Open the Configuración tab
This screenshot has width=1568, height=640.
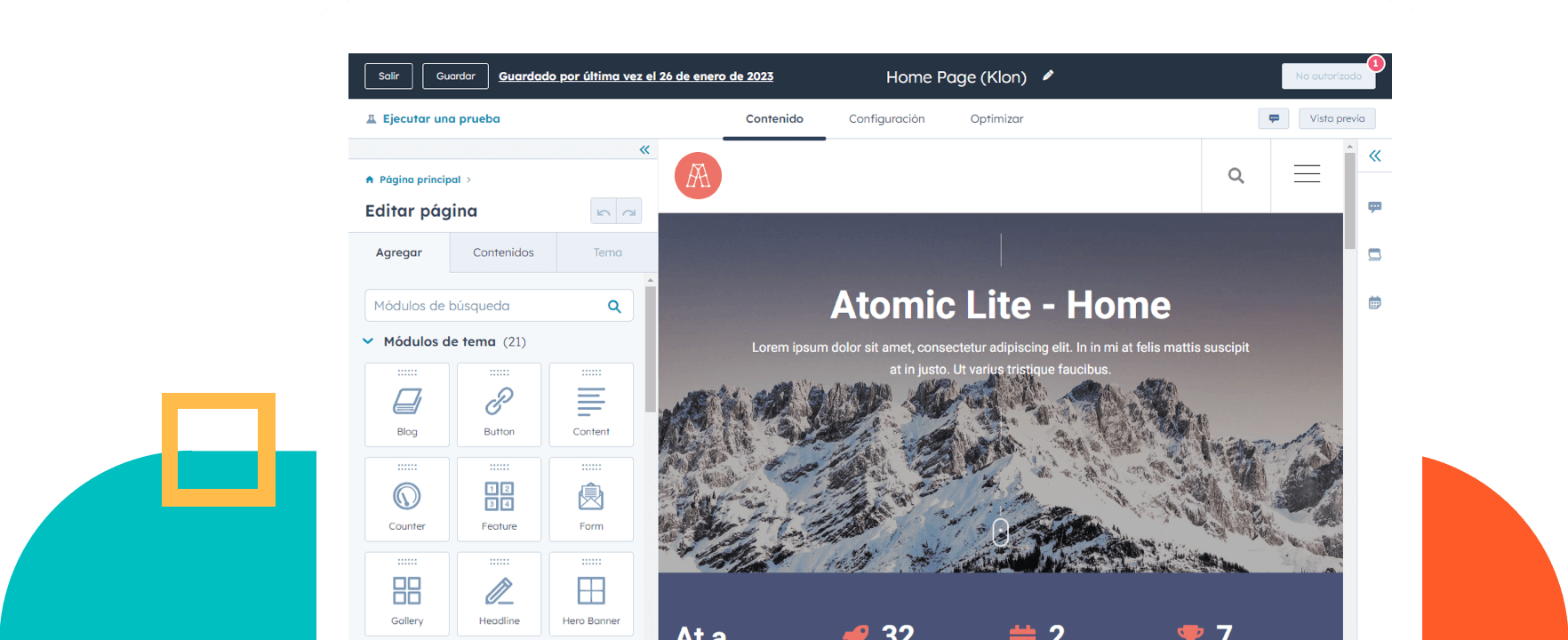coord(886,119)
